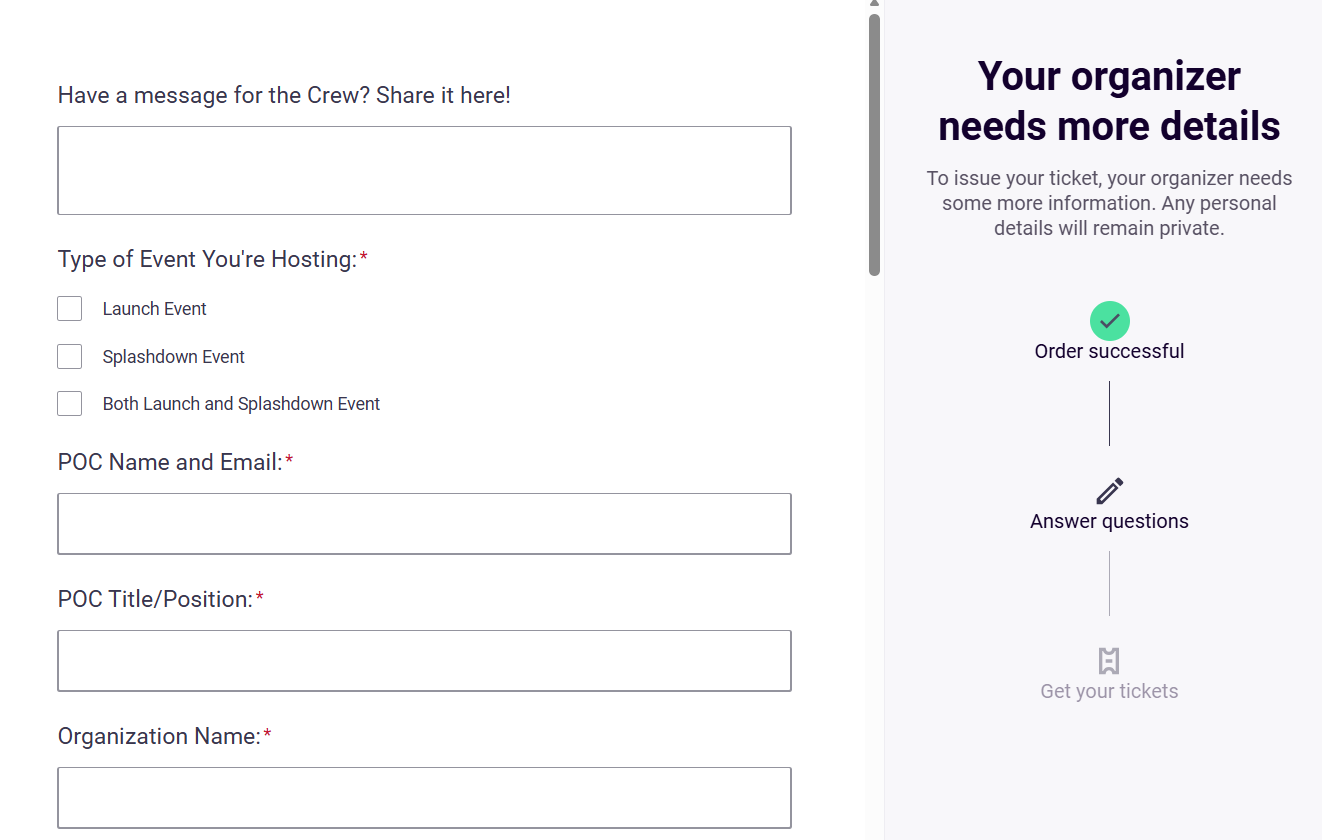Screen dimensions: 1322x840
Task: Tick the Launch Event checkbox
Action: click(x=70, y=309)
